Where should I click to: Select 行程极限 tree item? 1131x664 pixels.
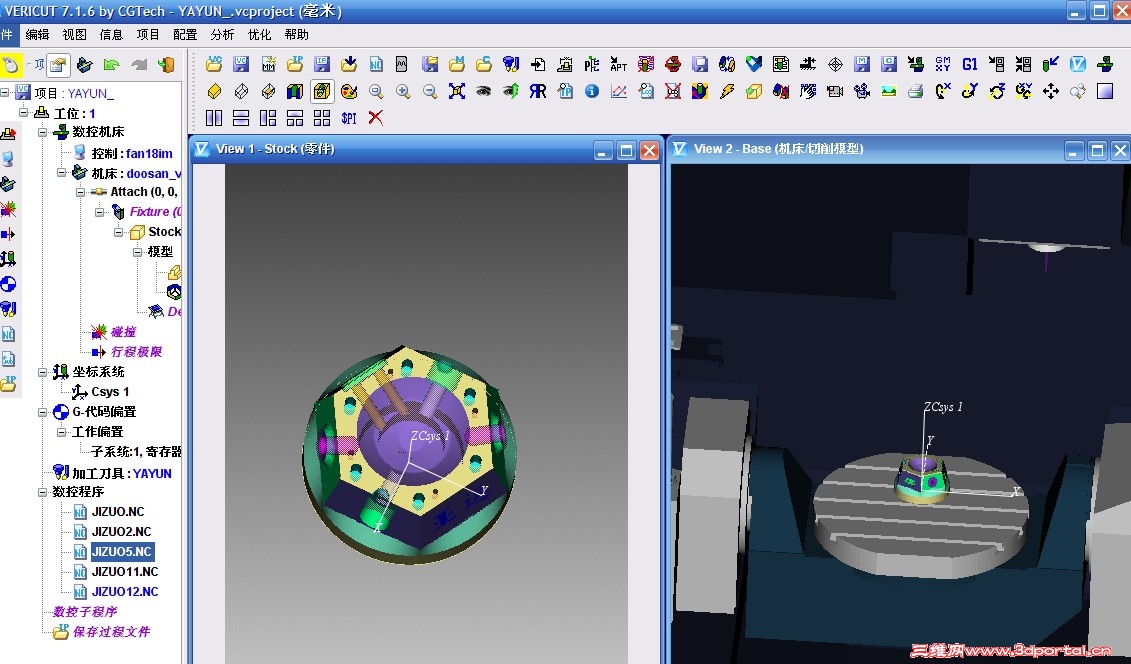click(136, 352)
